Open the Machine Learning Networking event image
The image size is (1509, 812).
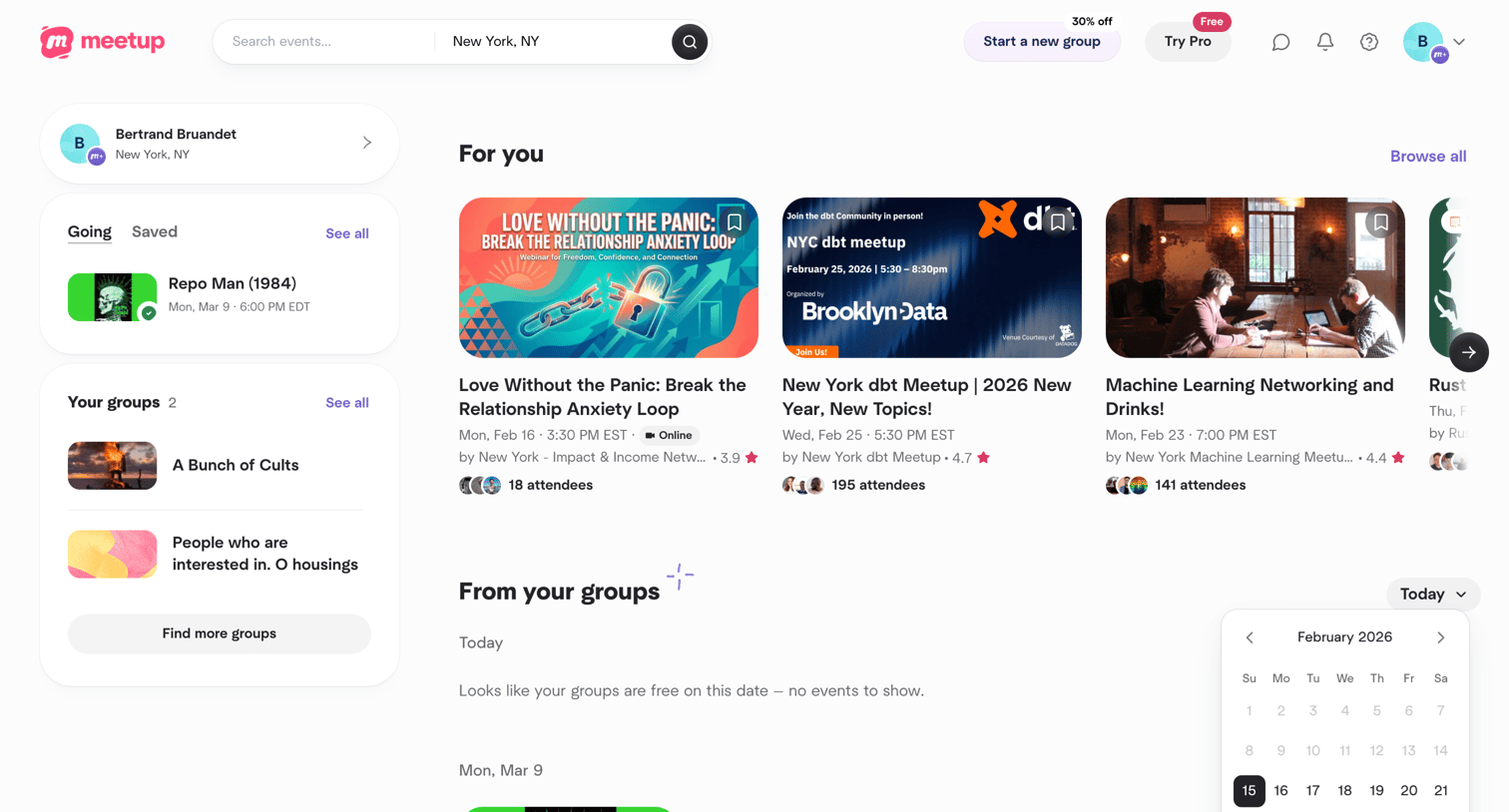1255,277
